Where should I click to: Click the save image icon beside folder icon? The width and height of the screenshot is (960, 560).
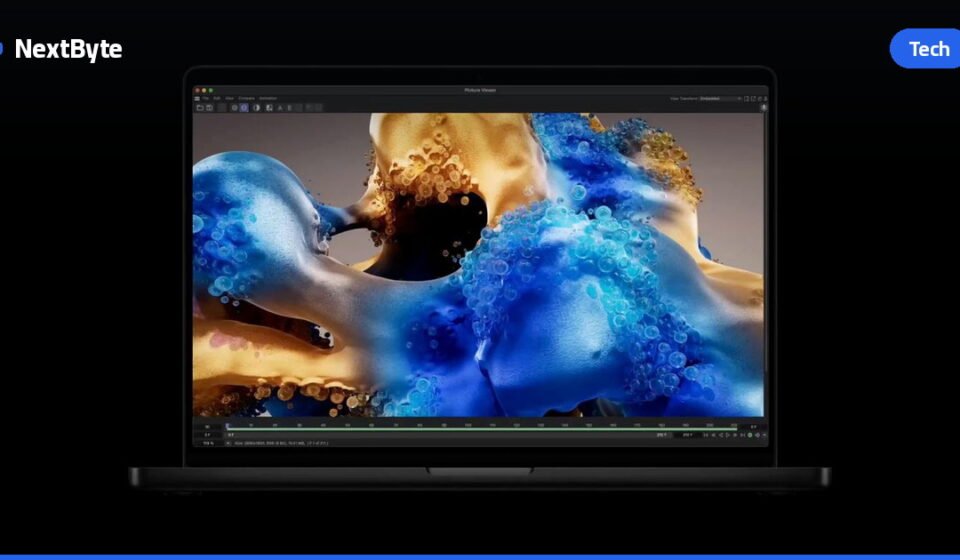(209, 108)
